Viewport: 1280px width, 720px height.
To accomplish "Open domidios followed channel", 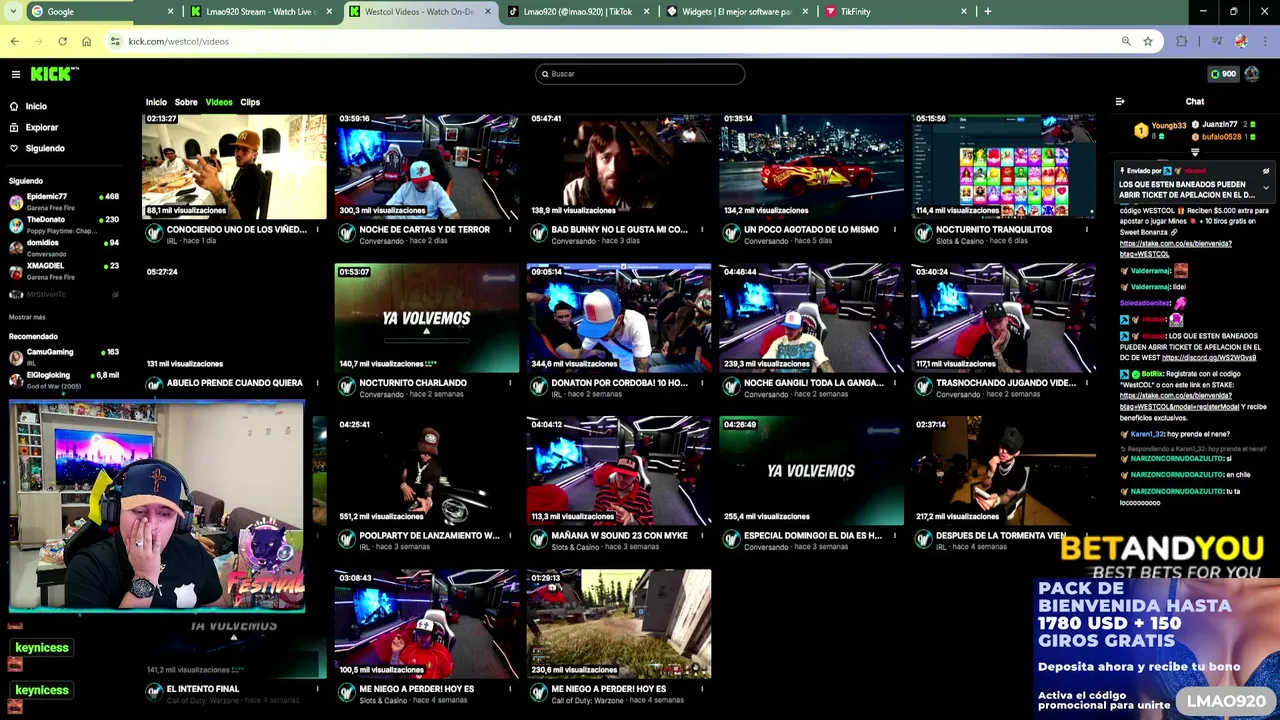I will point(62,248).
